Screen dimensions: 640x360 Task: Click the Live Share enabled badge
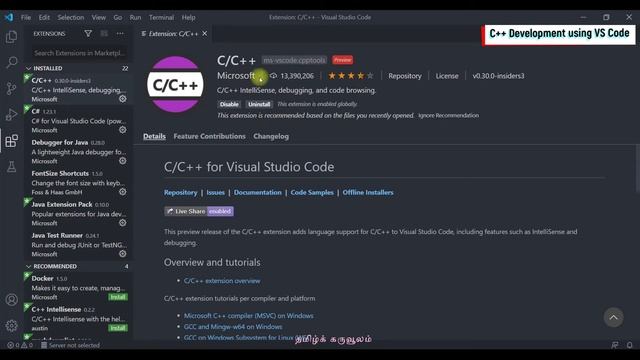click(199, 211)
